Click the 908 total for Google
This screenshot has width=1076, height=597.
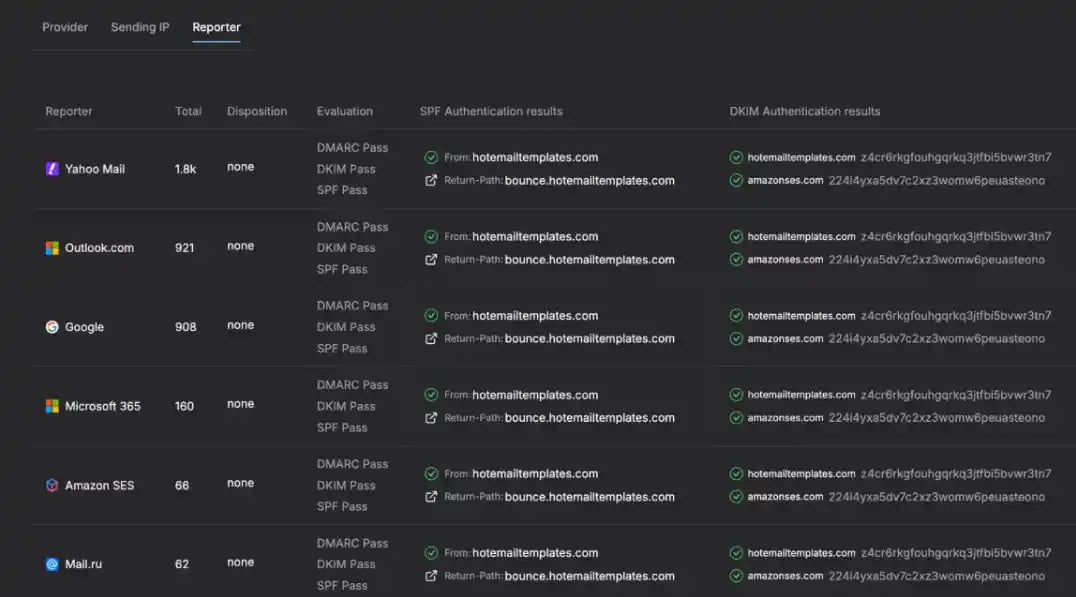click(185, 327)
